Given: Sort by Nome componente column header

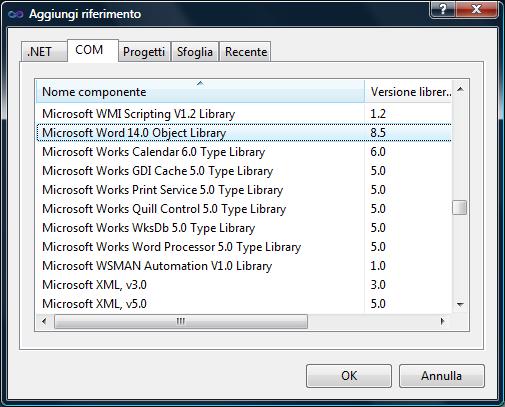Looking at the screenshot, I should (x=200, y=91).
